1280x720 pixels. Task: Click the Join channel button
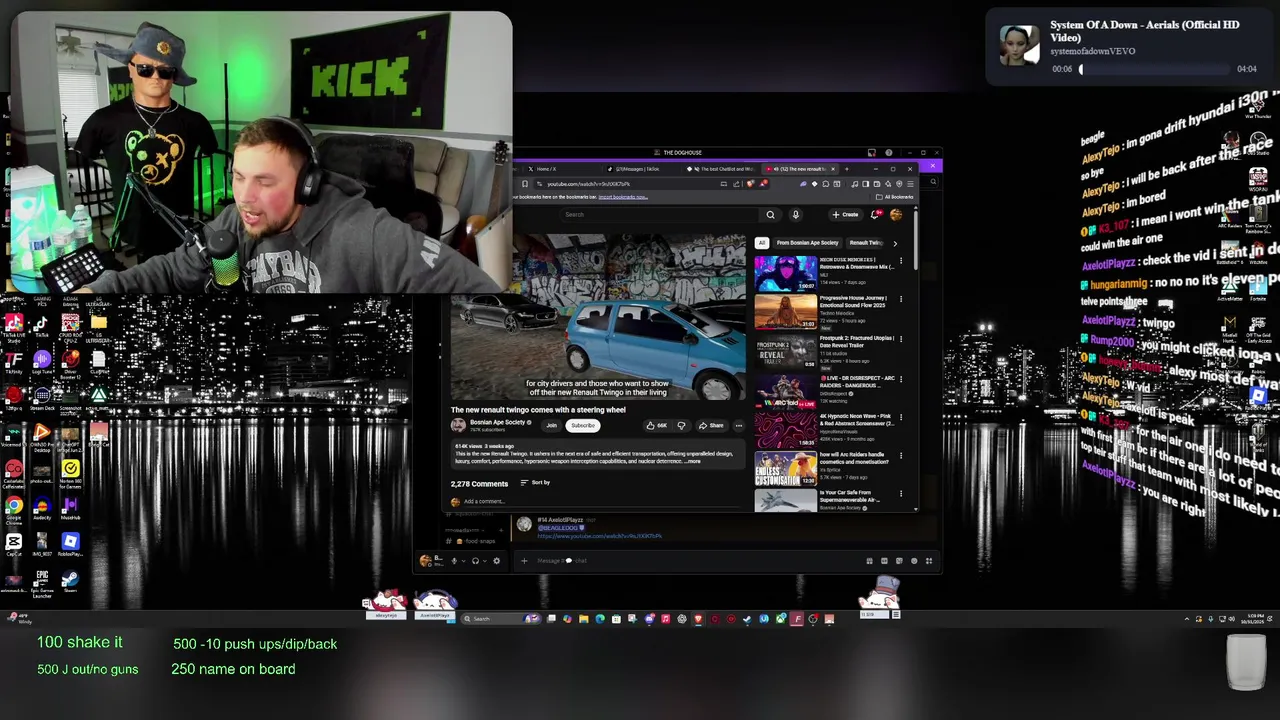[x=551, y=425]
